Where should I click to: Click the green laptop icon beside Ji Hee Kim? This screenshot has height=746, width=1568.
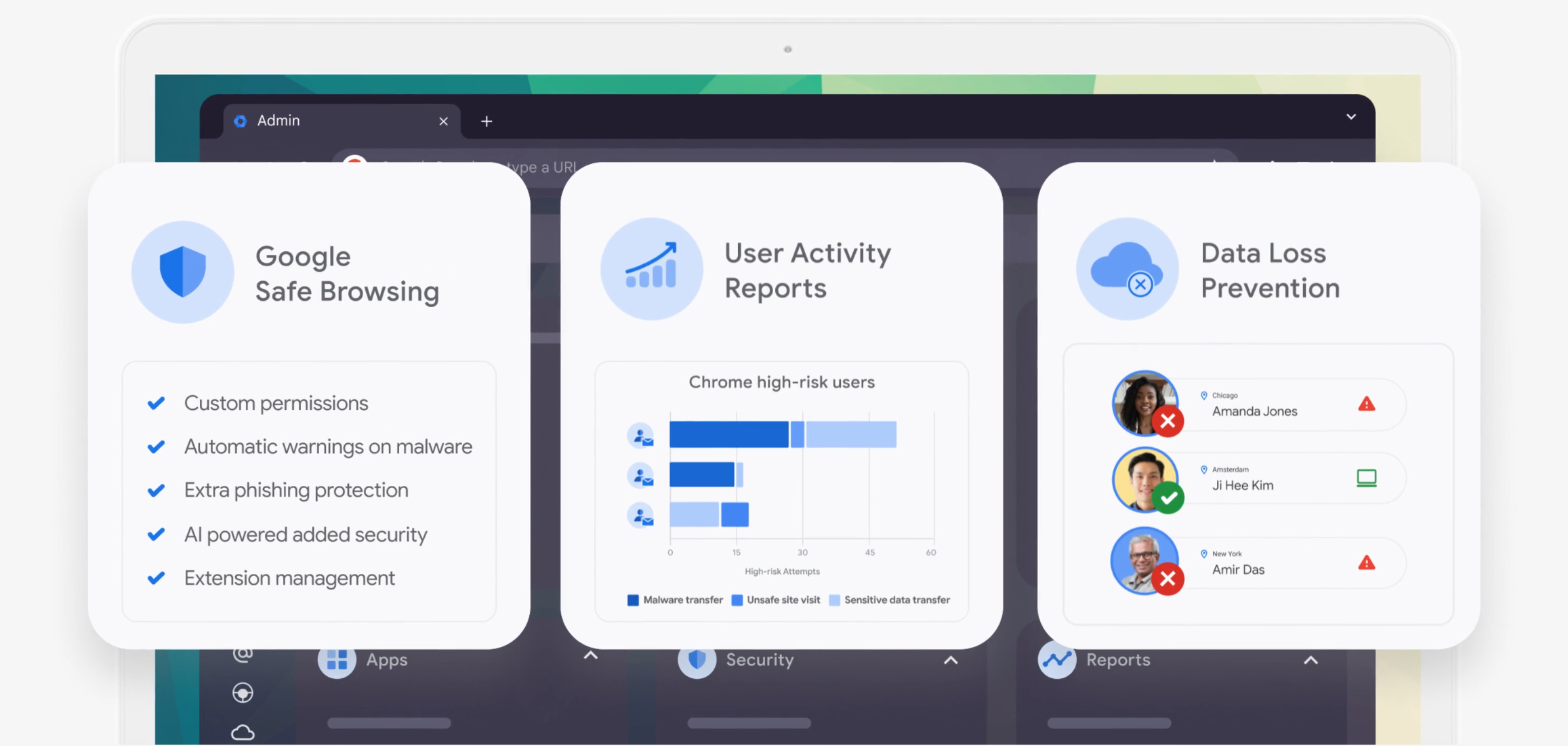coord(1367,478)
